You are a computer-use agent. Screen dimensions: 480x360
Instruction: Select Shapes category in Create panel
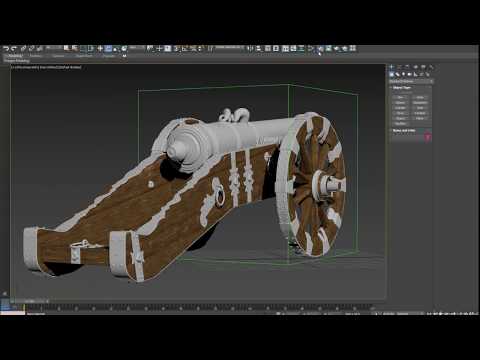click(x=397, y=74)
